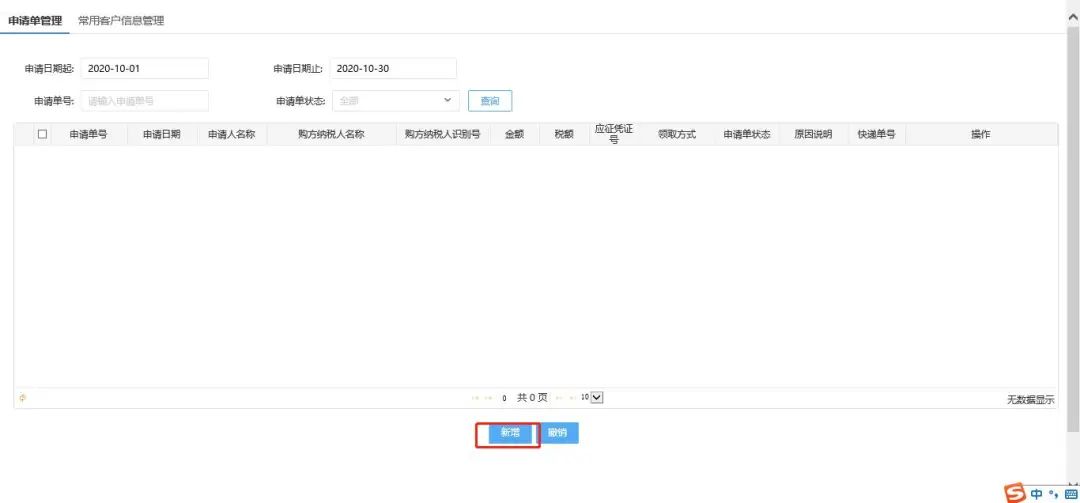Click the 撤销 button
The height and width of the screenshot is (503, 1080).
557,433
